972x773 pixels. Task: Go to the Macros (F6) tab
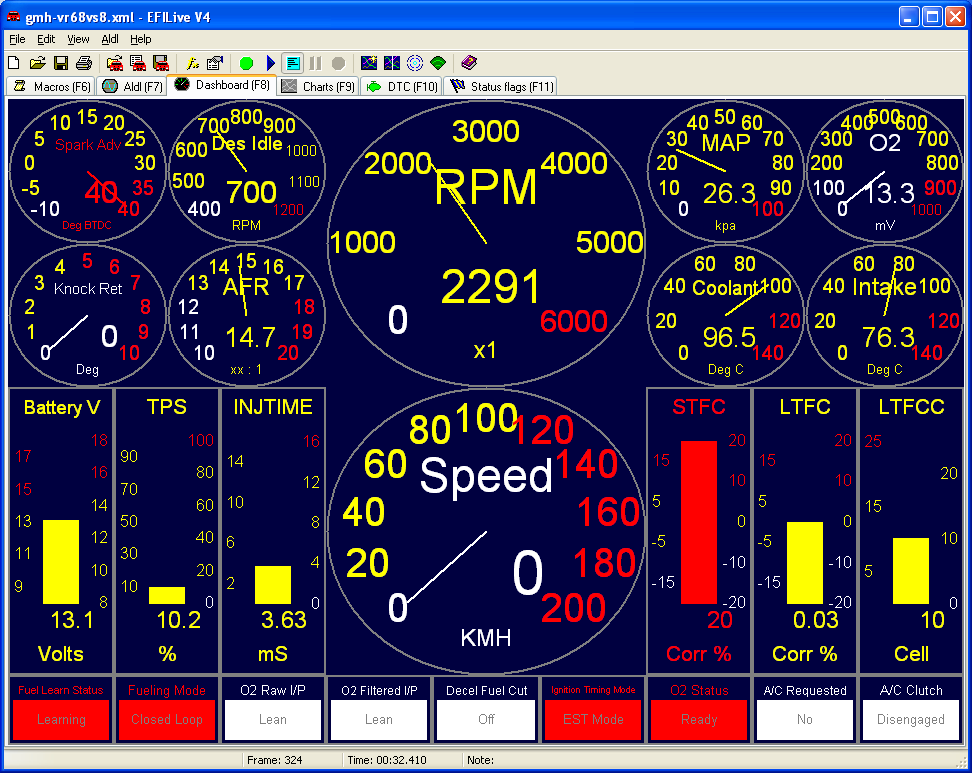pos(52,87)
